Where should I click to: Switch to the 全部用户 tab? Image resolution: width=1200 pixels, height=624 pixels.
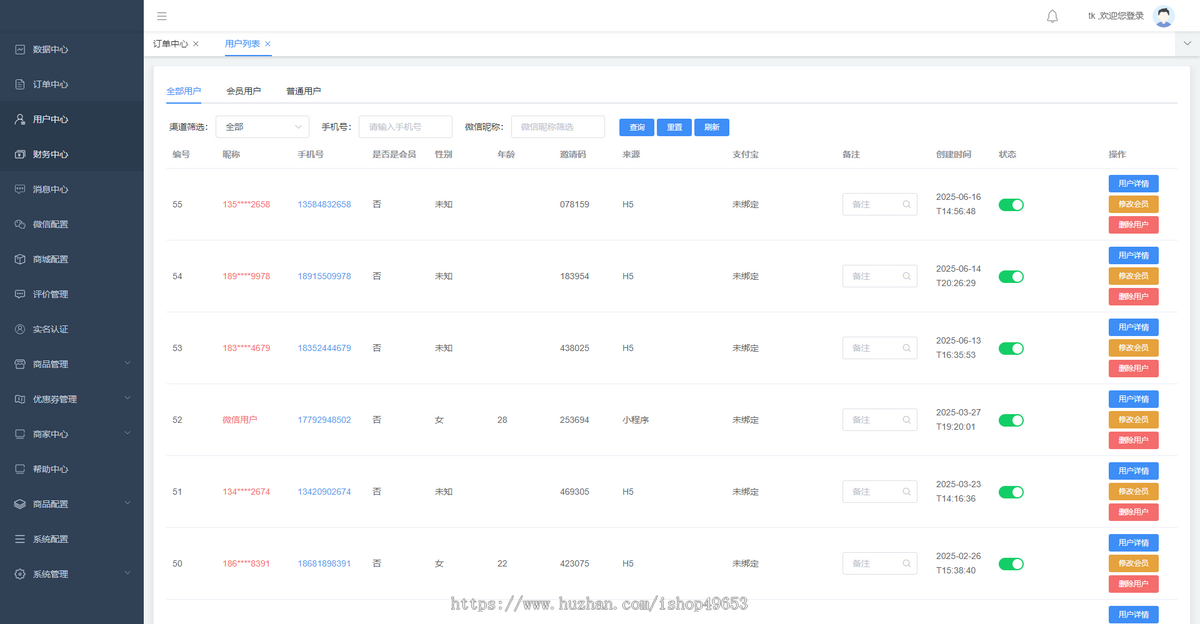pyautogui.click(x=184, y=91)
